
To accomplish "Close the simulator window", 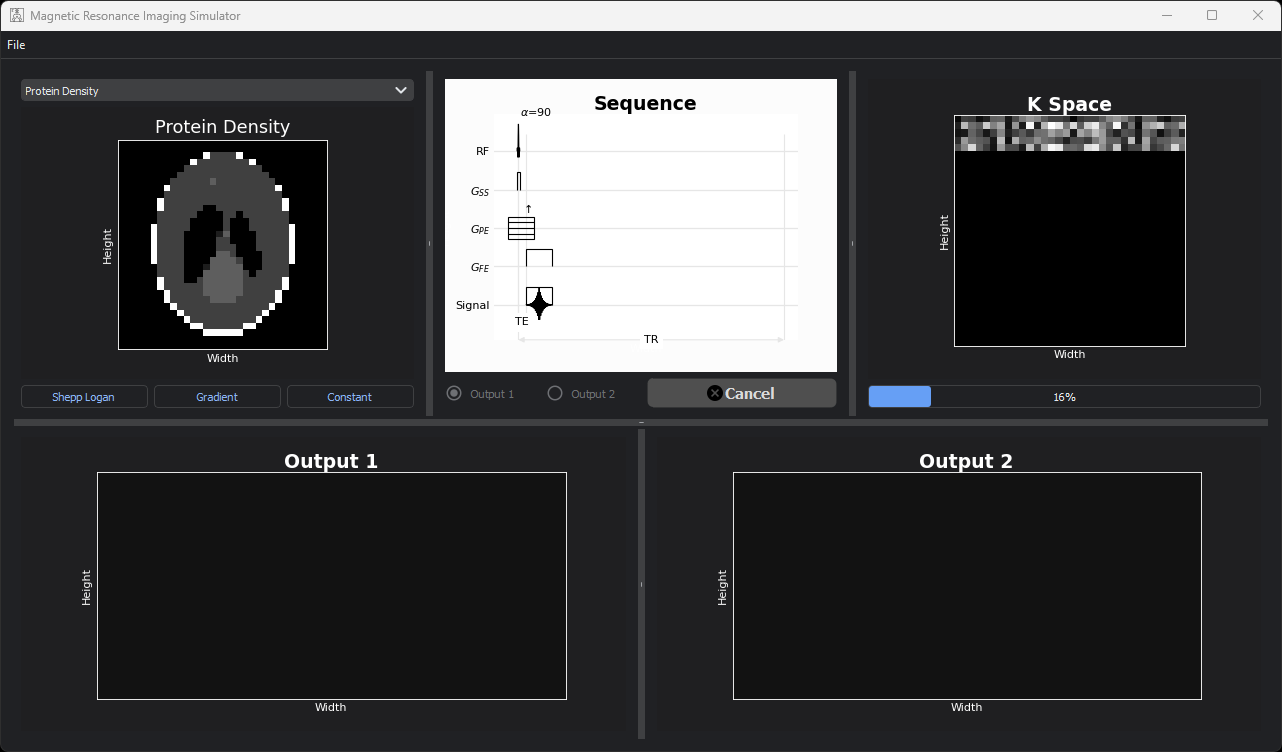I will 1258,15.
